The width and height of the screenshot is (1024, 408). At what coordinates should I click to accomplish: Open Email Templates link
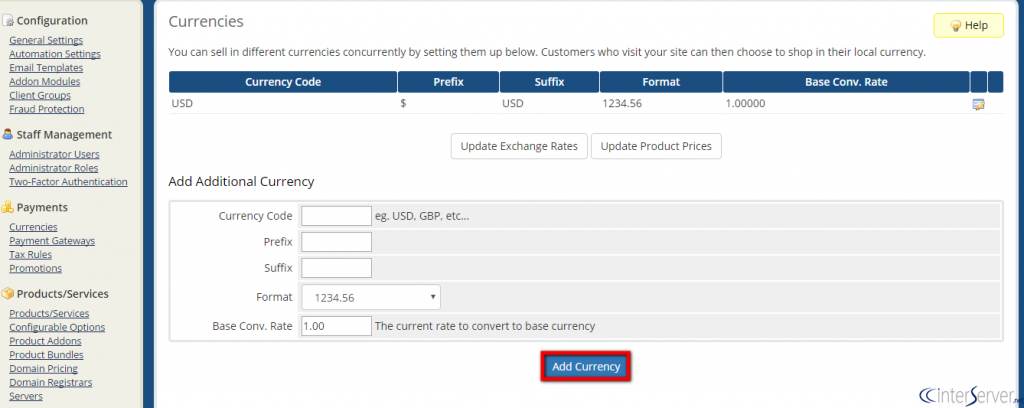click(46, 68)
